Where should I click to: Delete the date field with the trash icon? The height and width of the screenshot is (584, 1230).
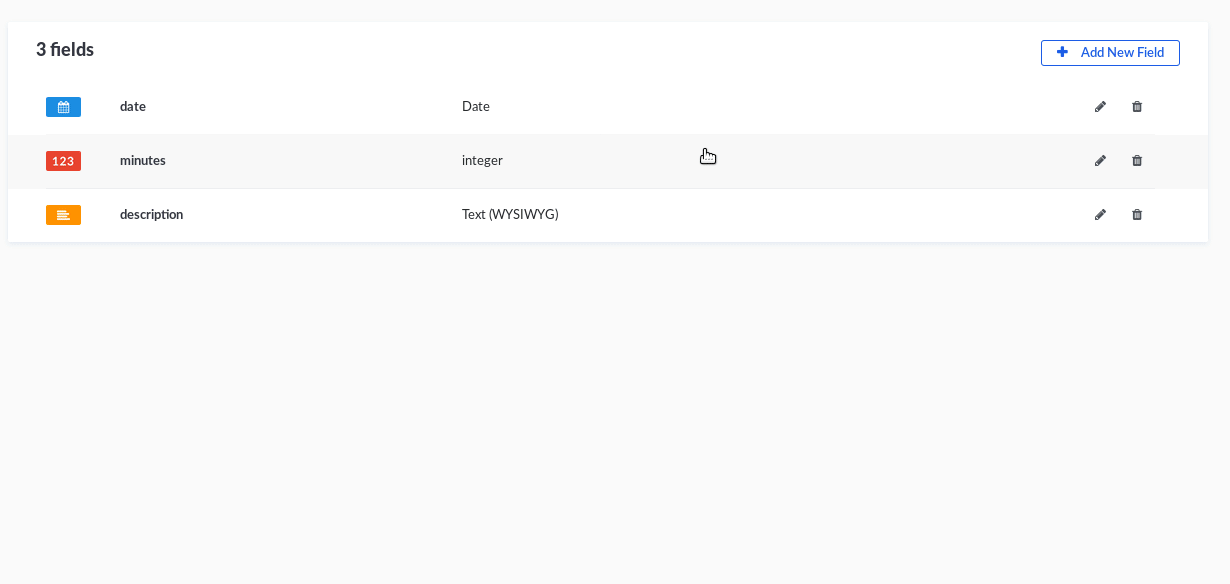point(1137,106)
